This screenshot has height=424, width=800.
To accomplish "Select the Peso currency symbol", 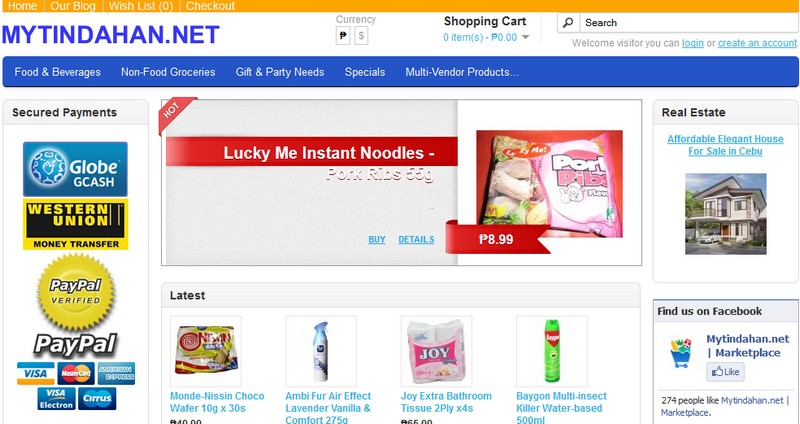I will click(343, 36).
